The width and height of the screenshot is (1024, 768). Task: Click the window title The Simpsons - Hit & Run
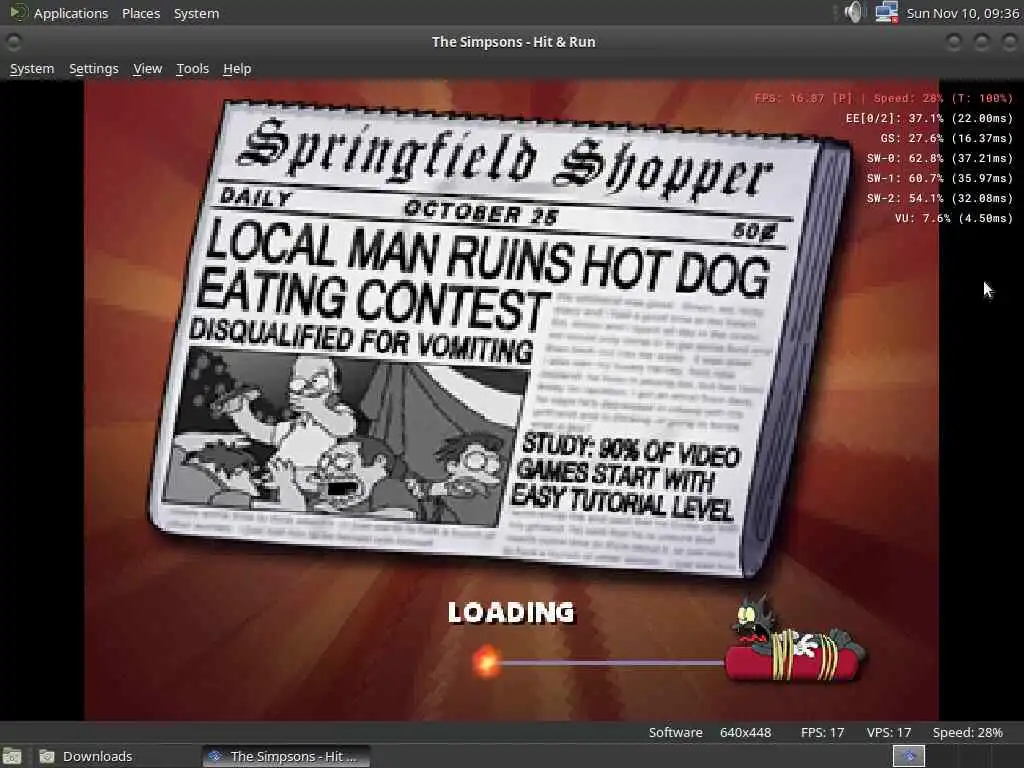(513, 42)
